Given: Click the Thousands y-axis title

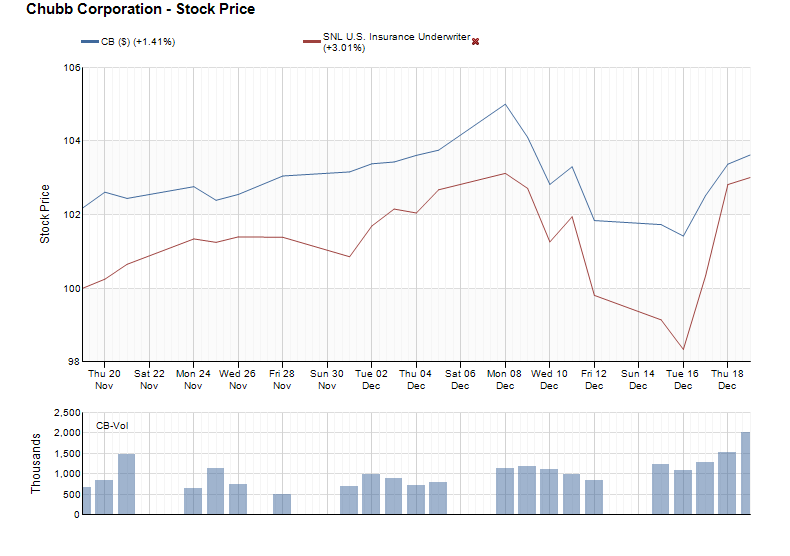Looking at the screenshot, I should coord(37,463).
